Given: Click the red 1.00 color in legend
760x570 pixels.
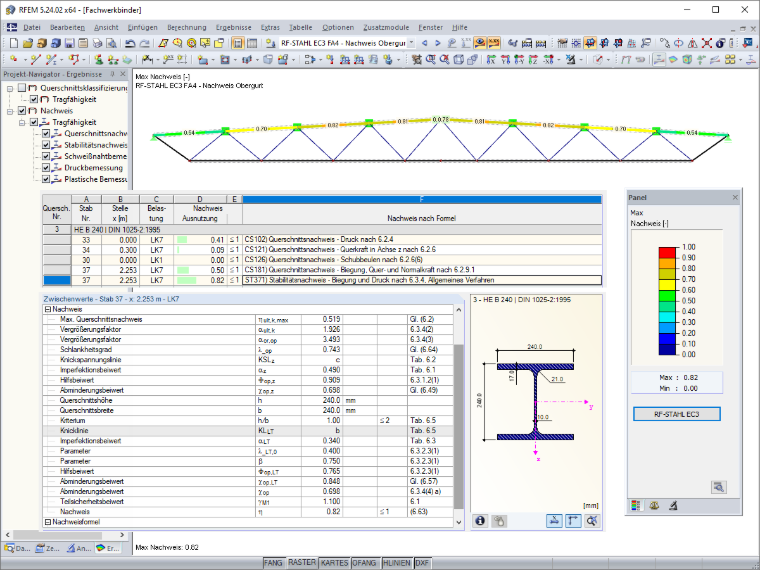Looking at the screenshot, I should pos(667,253).
